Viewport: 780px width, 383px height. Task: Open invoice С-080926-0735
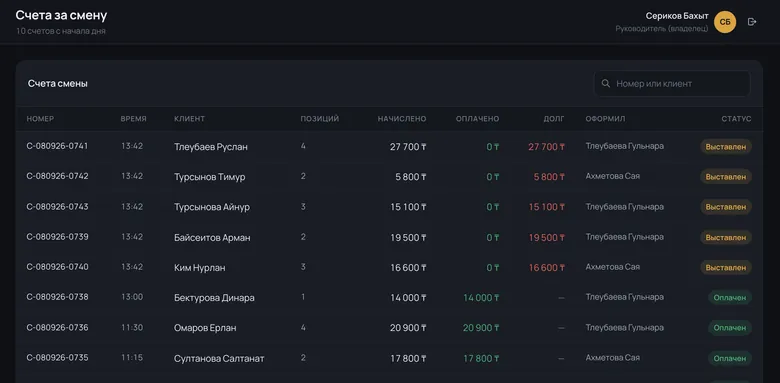57,358
